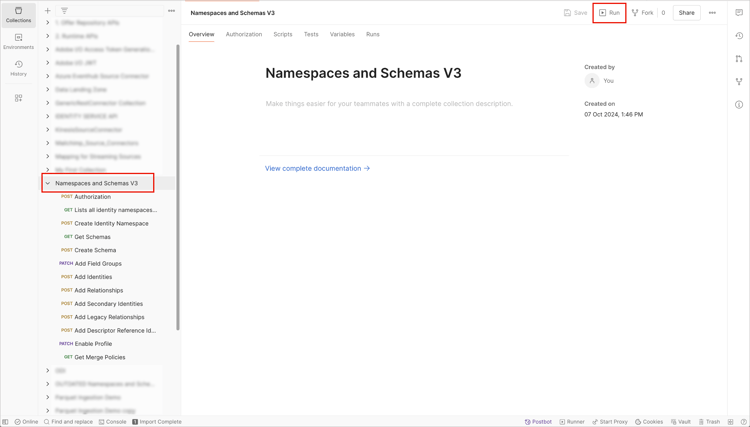The width and height of the screenshot is (750, 427).
Task: Open the Collections sidebar section
Action: click(18, 15)
